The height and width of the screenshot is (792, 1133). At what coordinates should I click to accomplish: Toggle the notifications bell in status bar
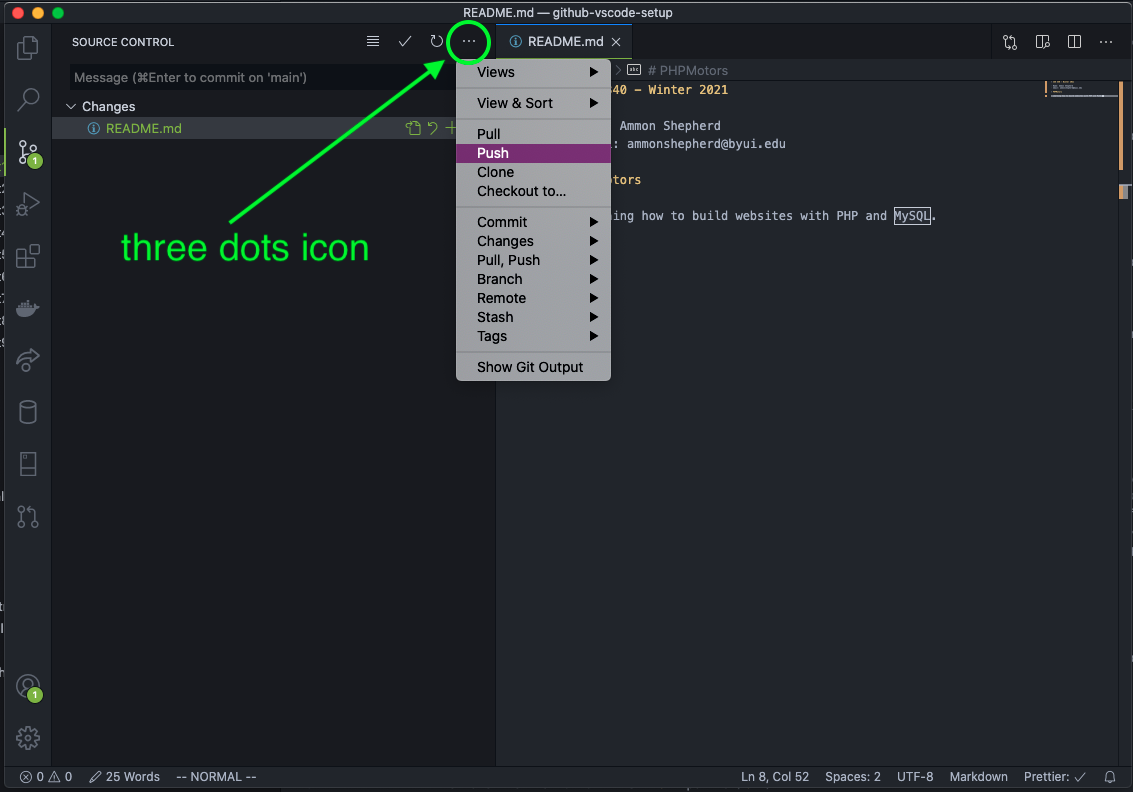pos(1110,777)
